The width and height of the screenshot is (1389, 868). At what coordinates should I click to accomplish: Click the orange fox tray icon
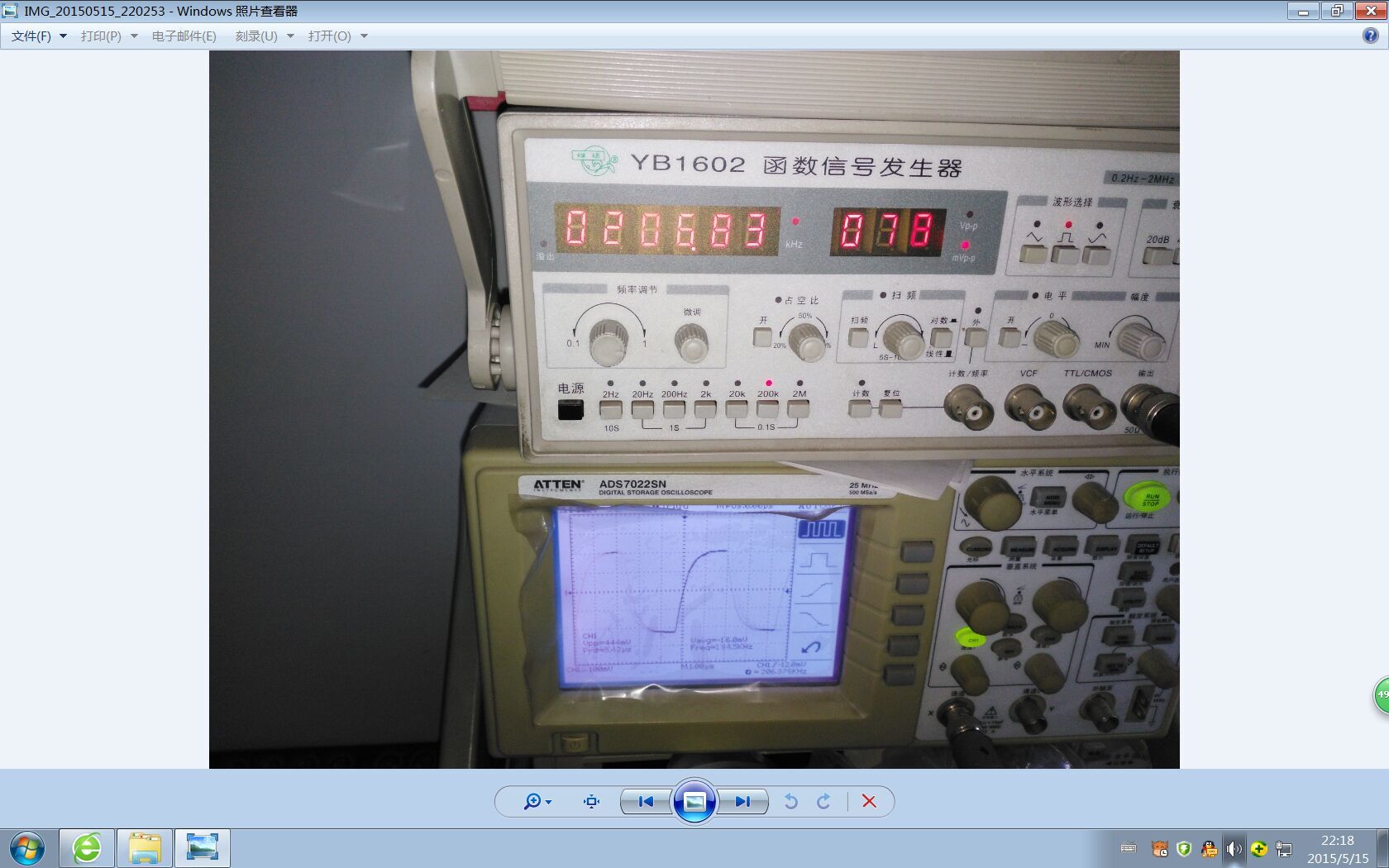click(x=1160, y=848)
